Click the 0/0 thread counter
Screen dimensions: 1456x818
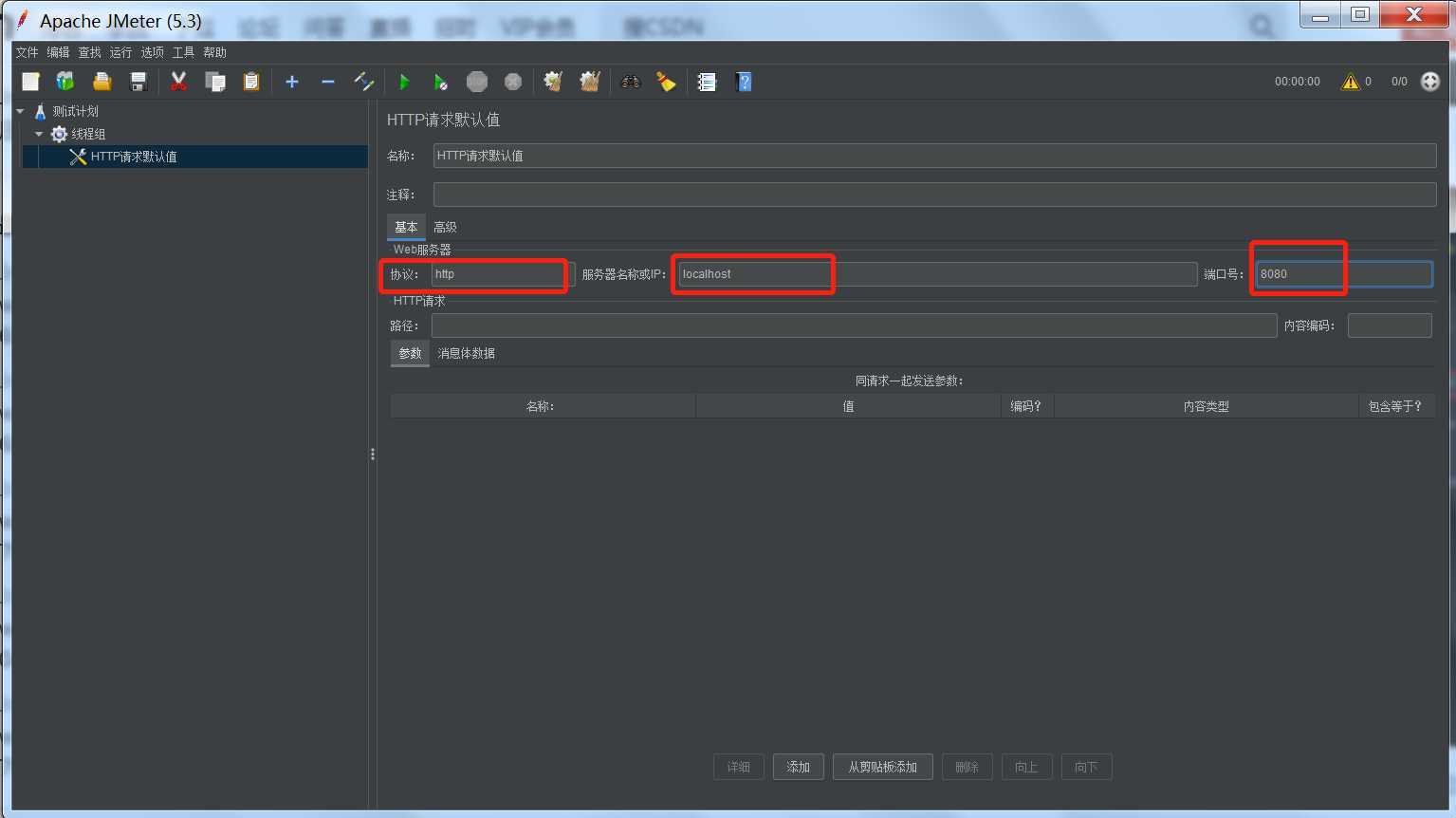[1399, 82]
